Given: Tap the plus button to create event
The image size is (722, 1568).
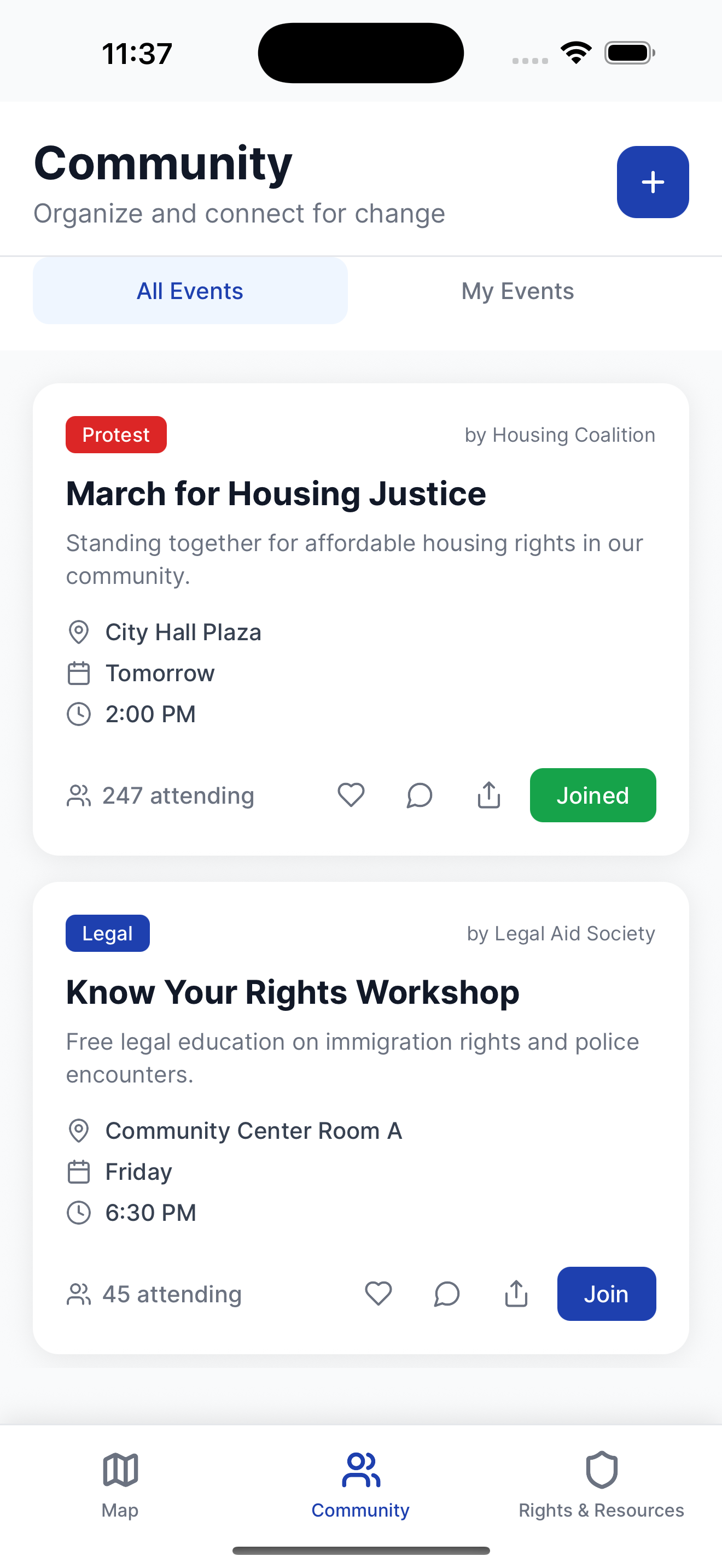Looking at the screenshot, I should pyautogui.click(x=653, y=182).
